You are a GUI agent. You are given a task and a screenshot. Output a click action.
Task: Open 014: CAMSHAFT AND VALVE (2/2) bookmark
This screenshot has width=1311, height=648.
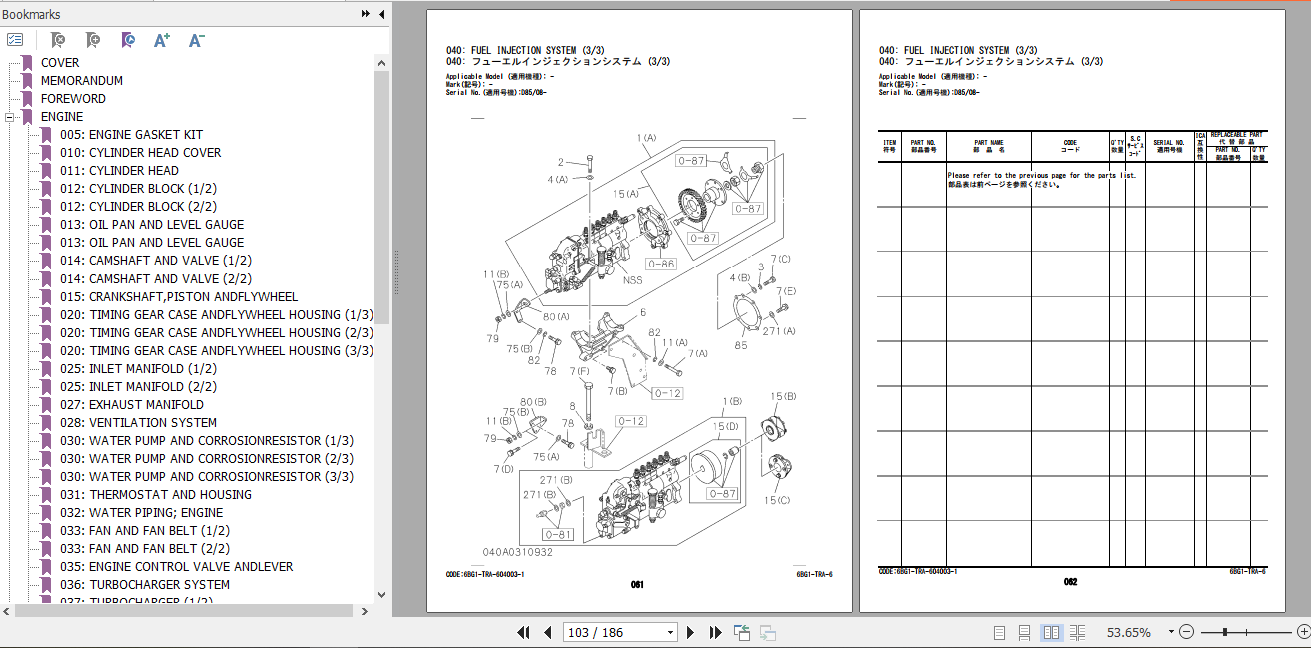coord(156,279)
